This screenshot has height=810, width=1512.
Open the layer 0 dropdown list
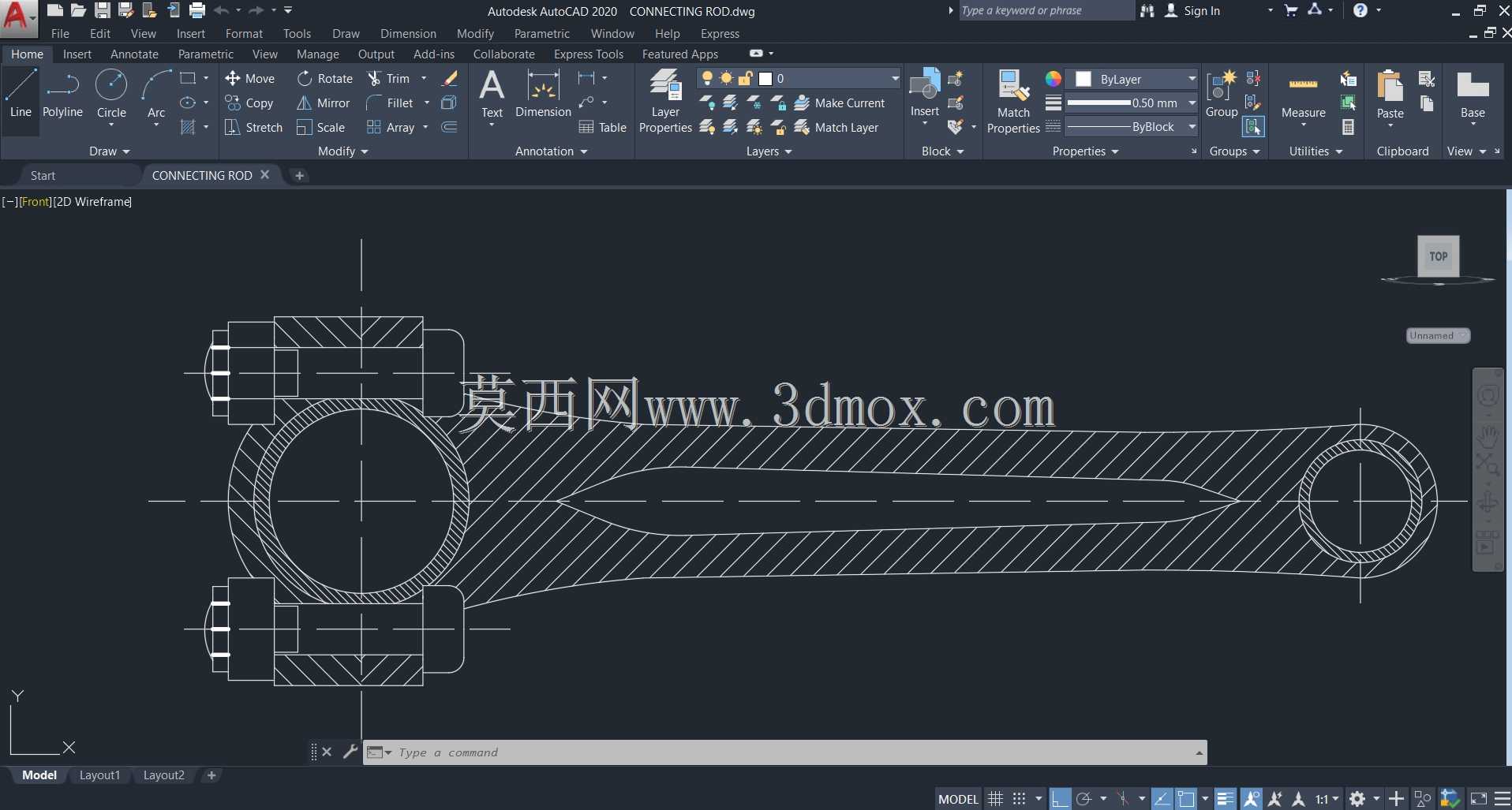[895, 78]
